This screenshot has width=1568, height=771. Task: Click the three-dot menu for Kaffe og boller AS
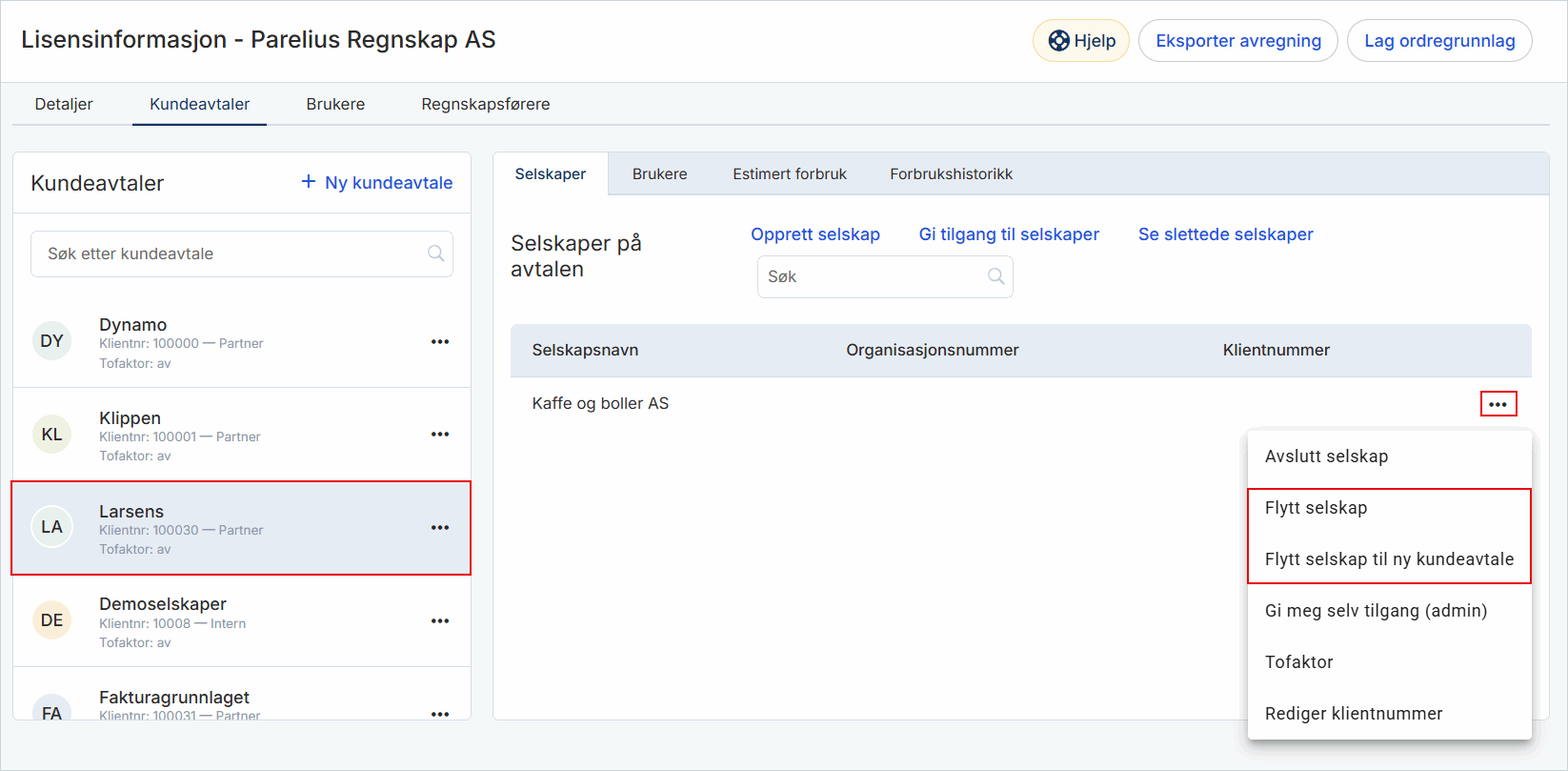[1498, 405]
